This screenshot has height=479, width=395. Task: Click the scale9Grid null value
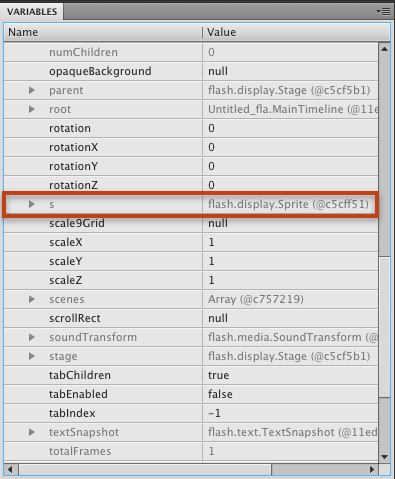click(218, 223)
